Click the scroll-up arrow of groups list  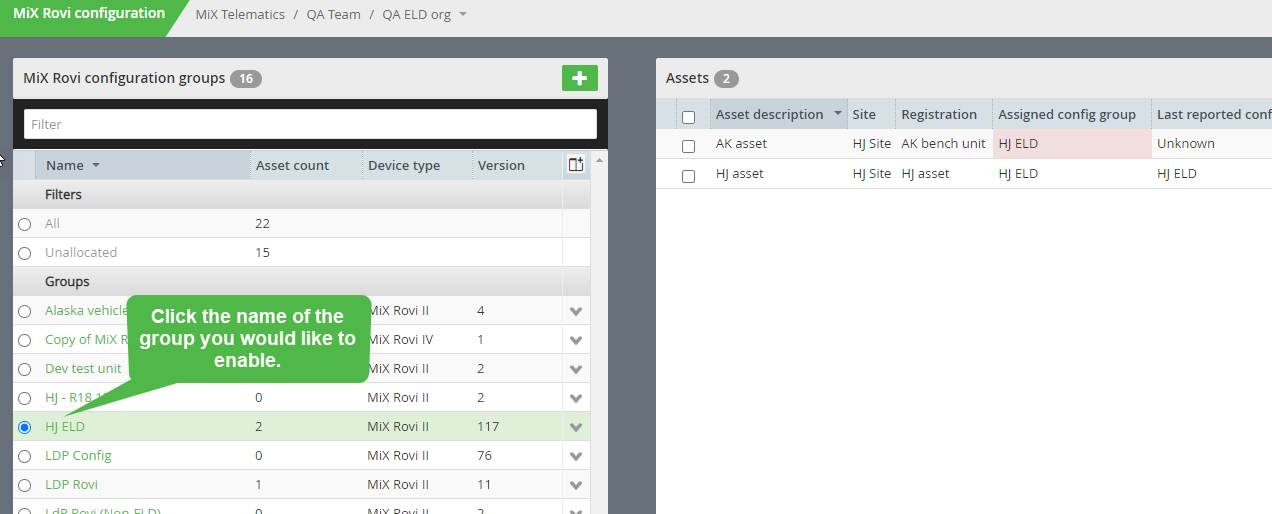click(x=599, y=159)
